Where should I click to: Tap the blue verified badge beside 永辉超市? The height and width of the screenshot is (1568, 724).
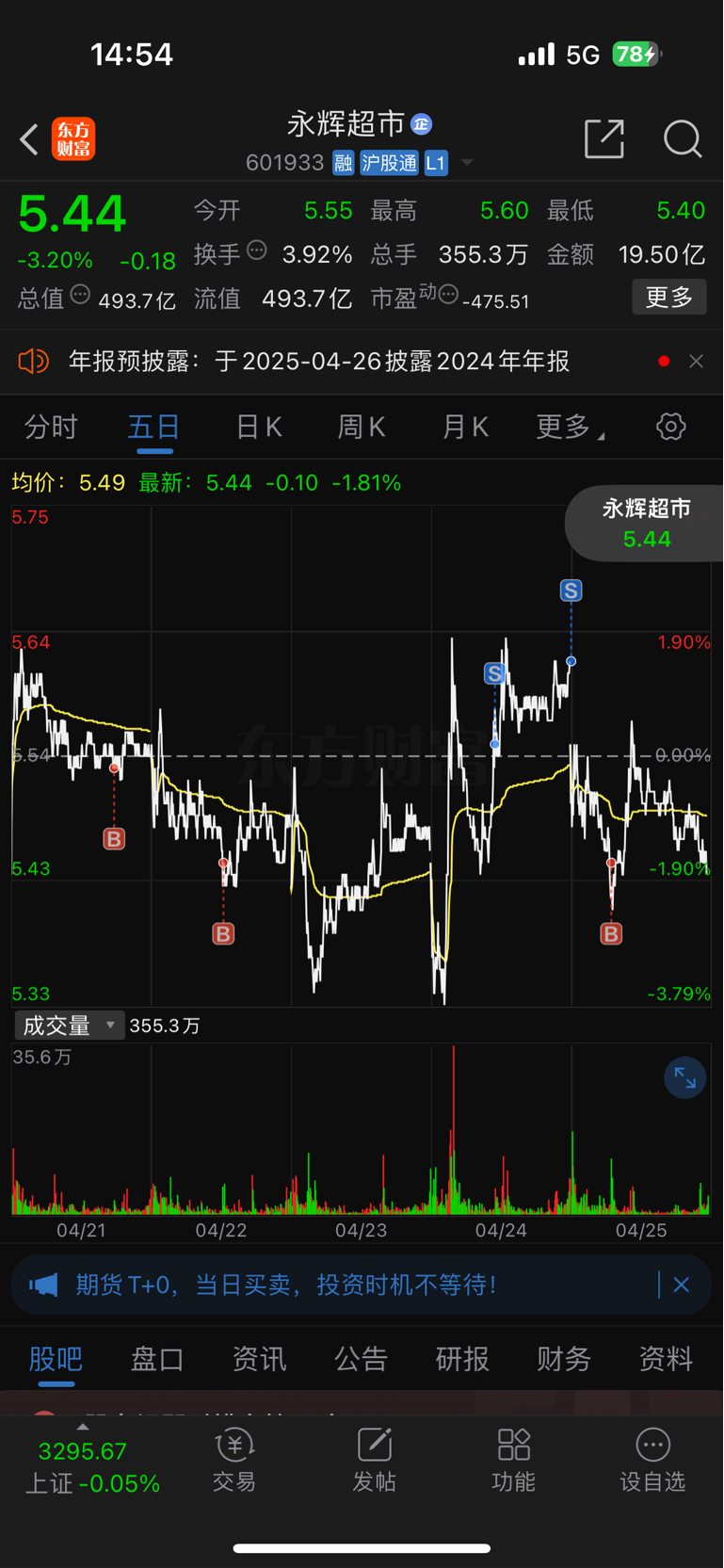pos(421,123)
